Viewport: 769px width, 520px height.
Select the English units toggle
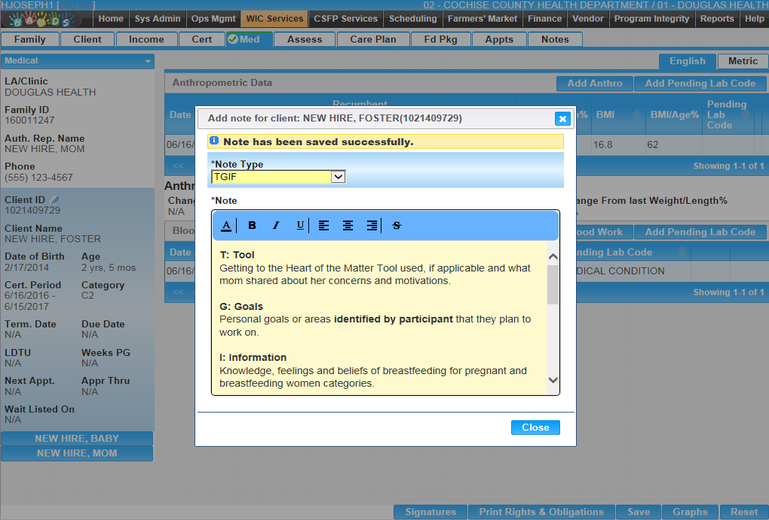pyautogui.click(x=687, y=62)
